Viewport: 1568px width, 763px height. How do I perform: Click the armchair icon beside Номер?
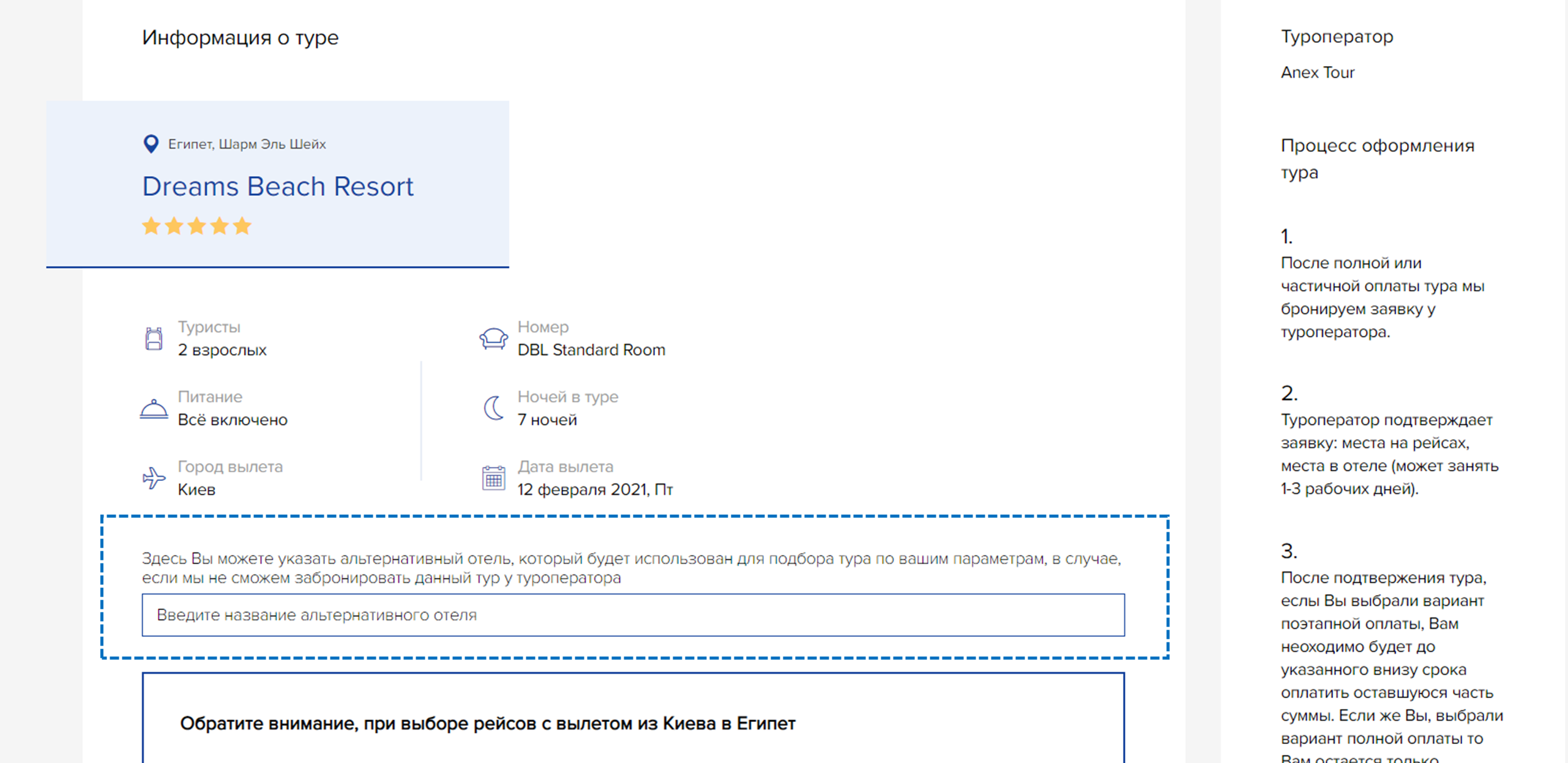[493, 338]
